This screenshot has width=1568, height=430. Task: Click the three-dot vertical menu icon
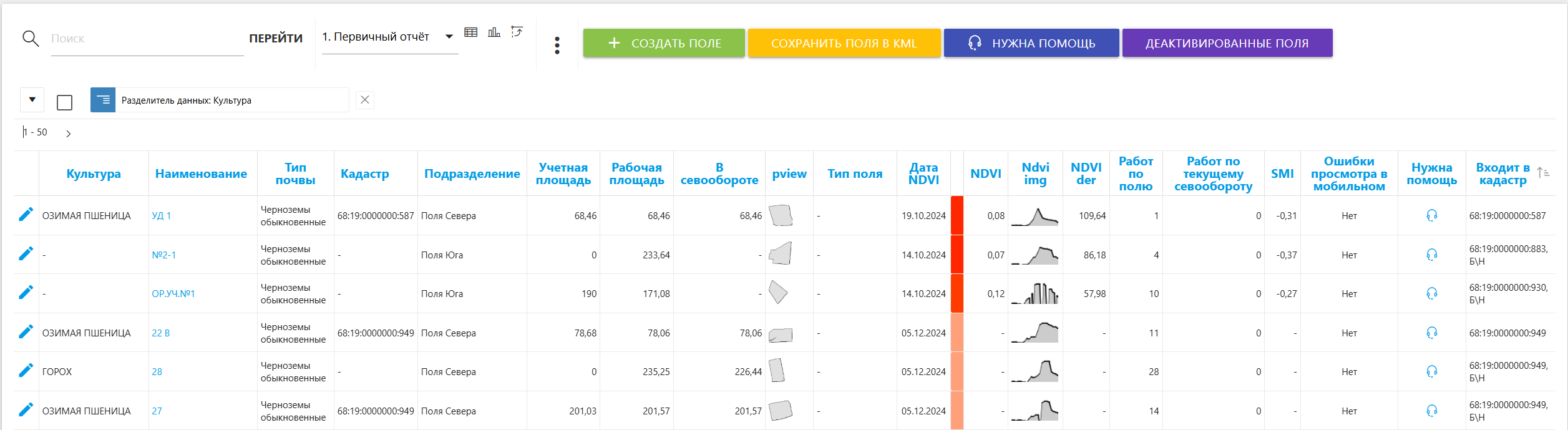tap(557, 45)
